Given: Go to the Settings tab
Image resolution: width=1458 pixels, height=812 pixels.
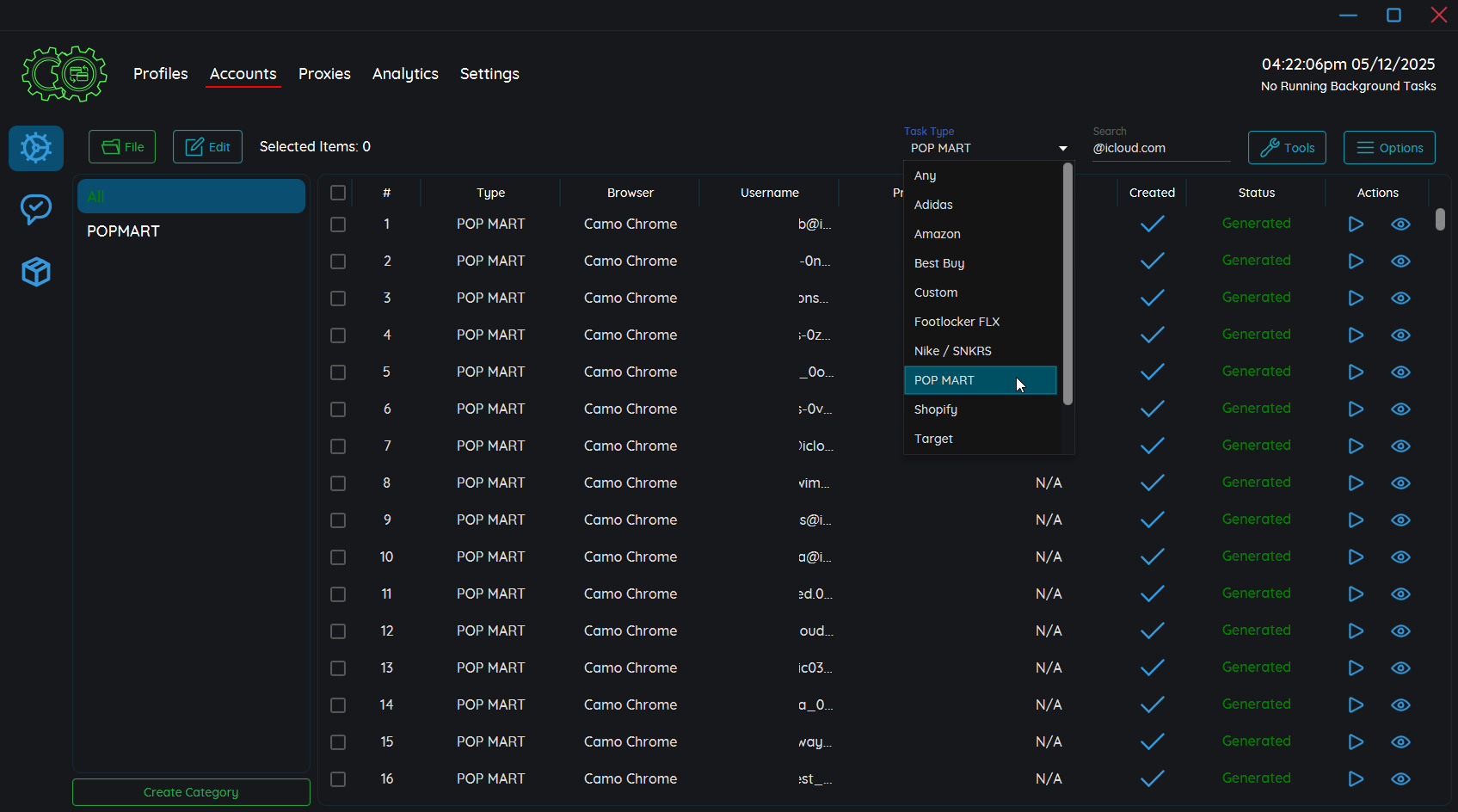Looking at the screenshot, I should click(489, 74).
